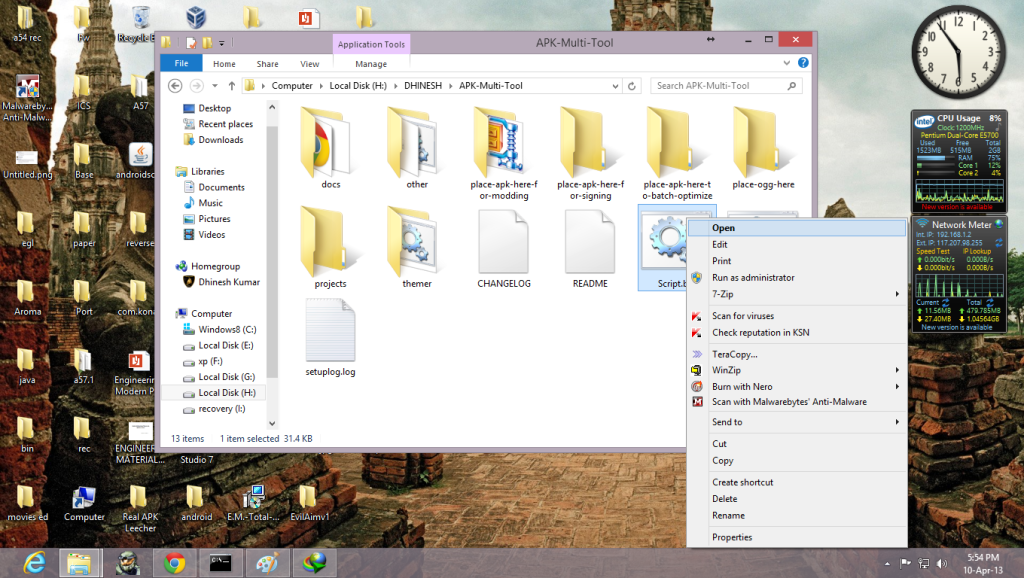
Task: Expand the ribbon with the chevron
Action: pos(786,63)
